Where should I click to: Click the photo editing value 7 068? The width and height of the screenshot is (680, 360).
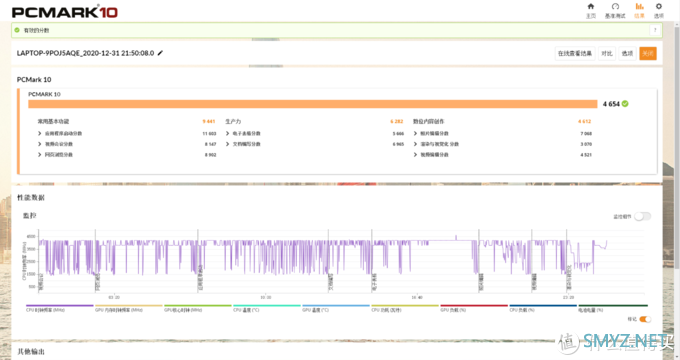click(586, 134)
